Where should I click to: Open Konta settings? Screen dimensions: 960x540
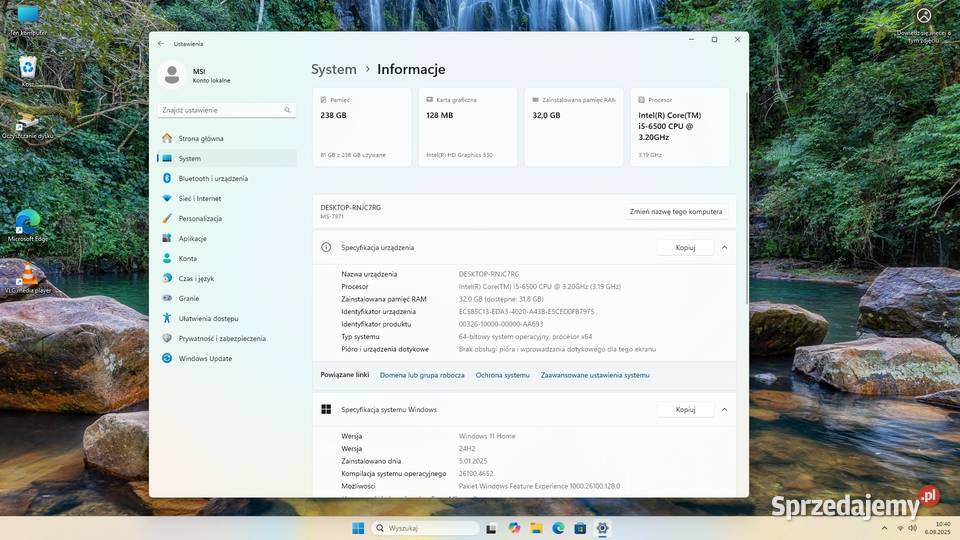pos(227,258)
